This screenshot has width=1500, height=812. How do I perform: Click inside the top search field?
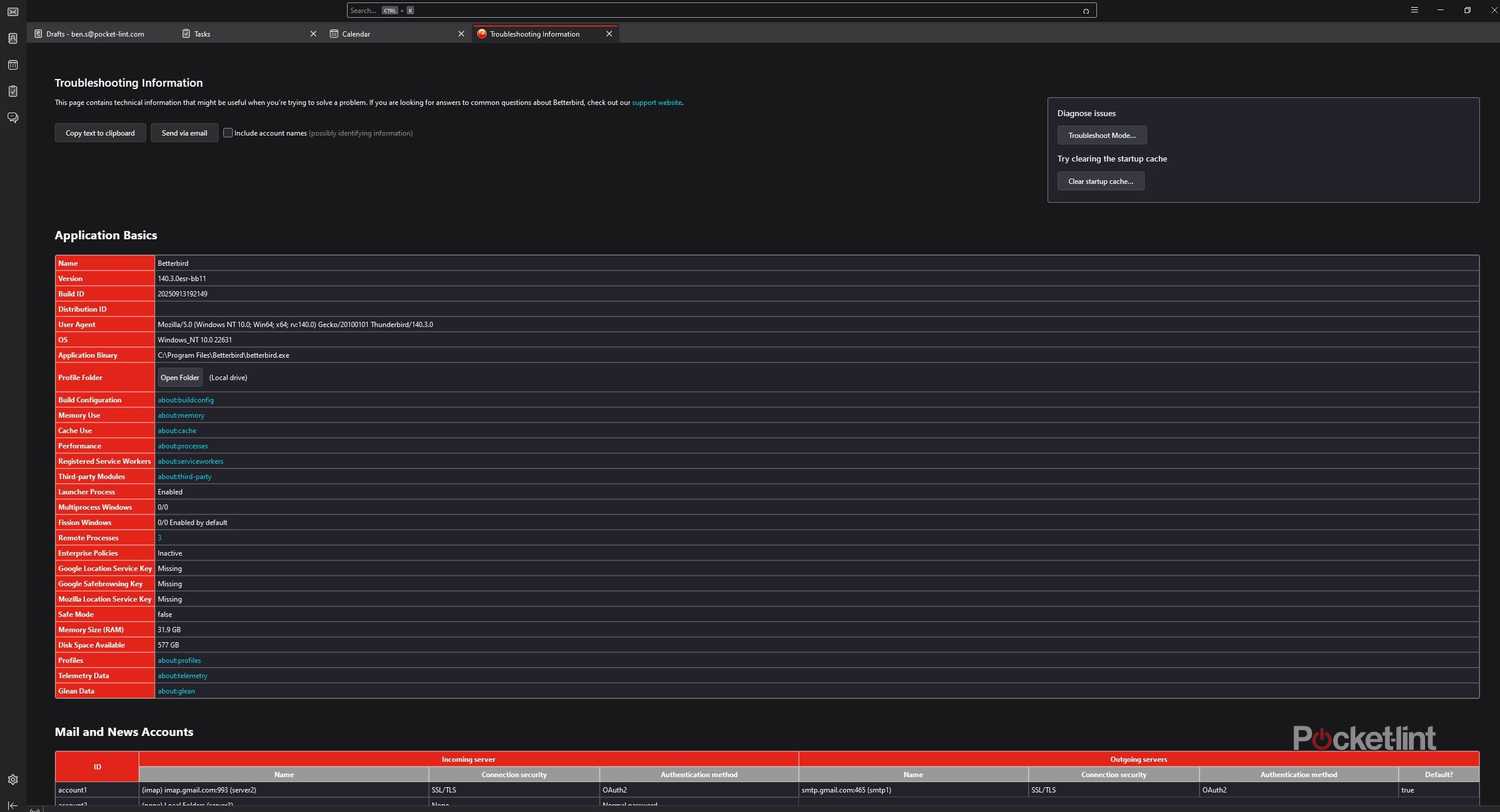[700, 10]
